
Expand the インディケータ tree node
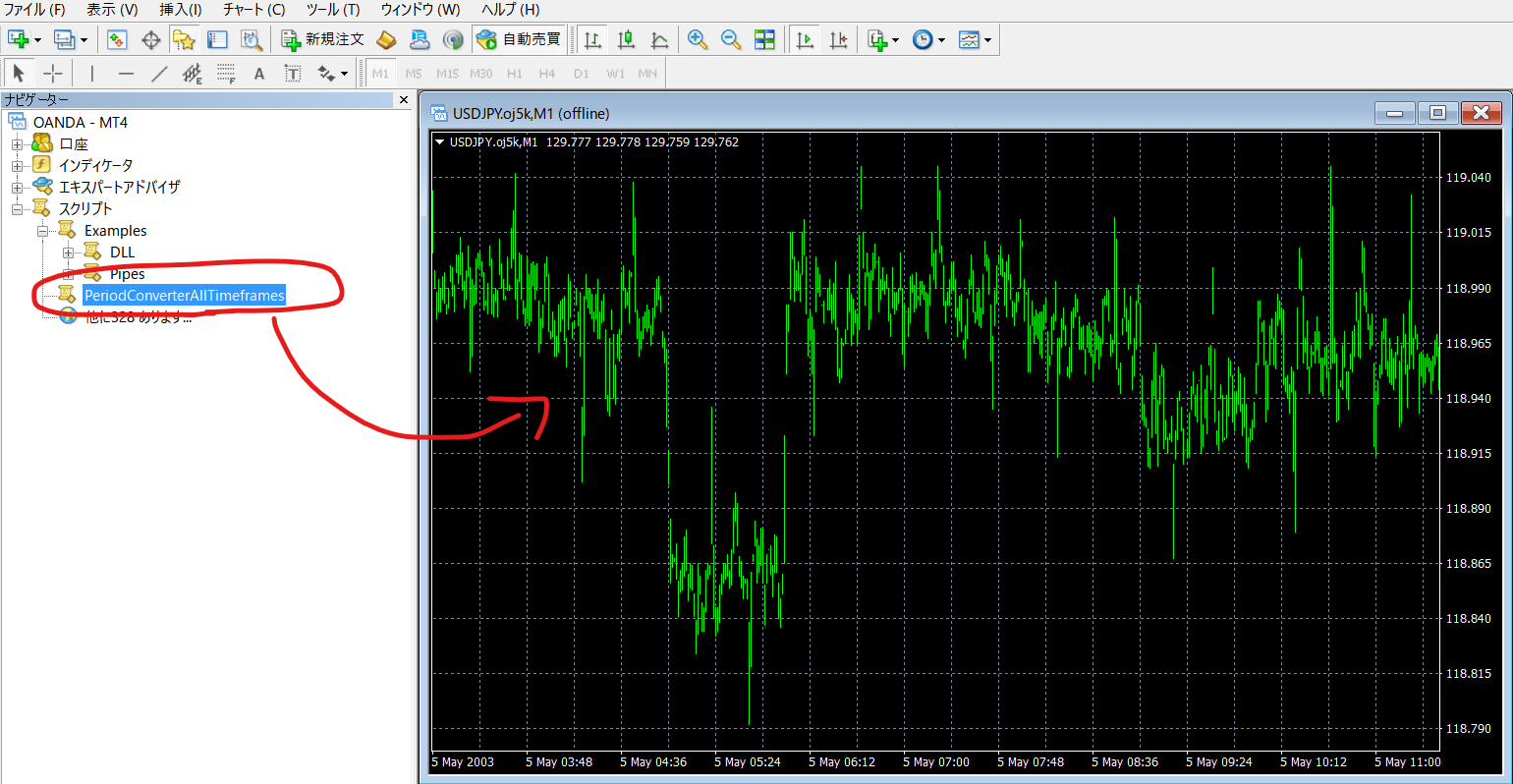coord(17,166)
